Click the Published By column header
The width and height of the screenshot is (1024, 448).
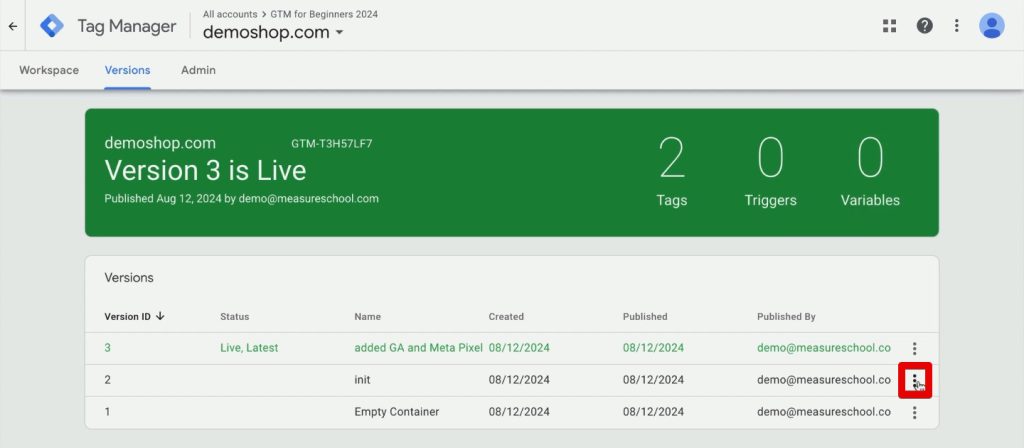point(786,317)
